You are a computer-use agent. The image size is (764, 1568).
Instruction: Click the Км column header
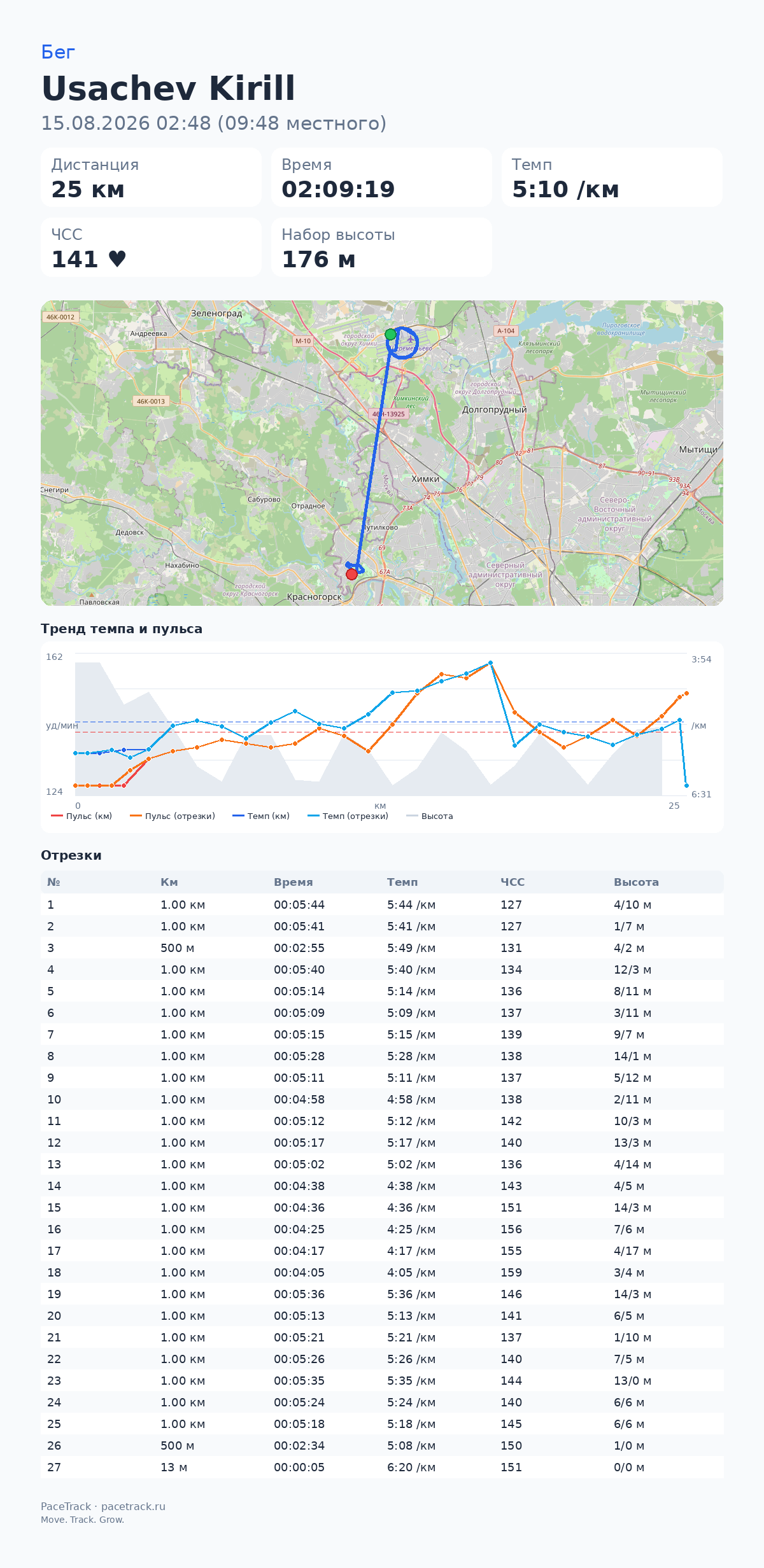(x=169, y=882)
